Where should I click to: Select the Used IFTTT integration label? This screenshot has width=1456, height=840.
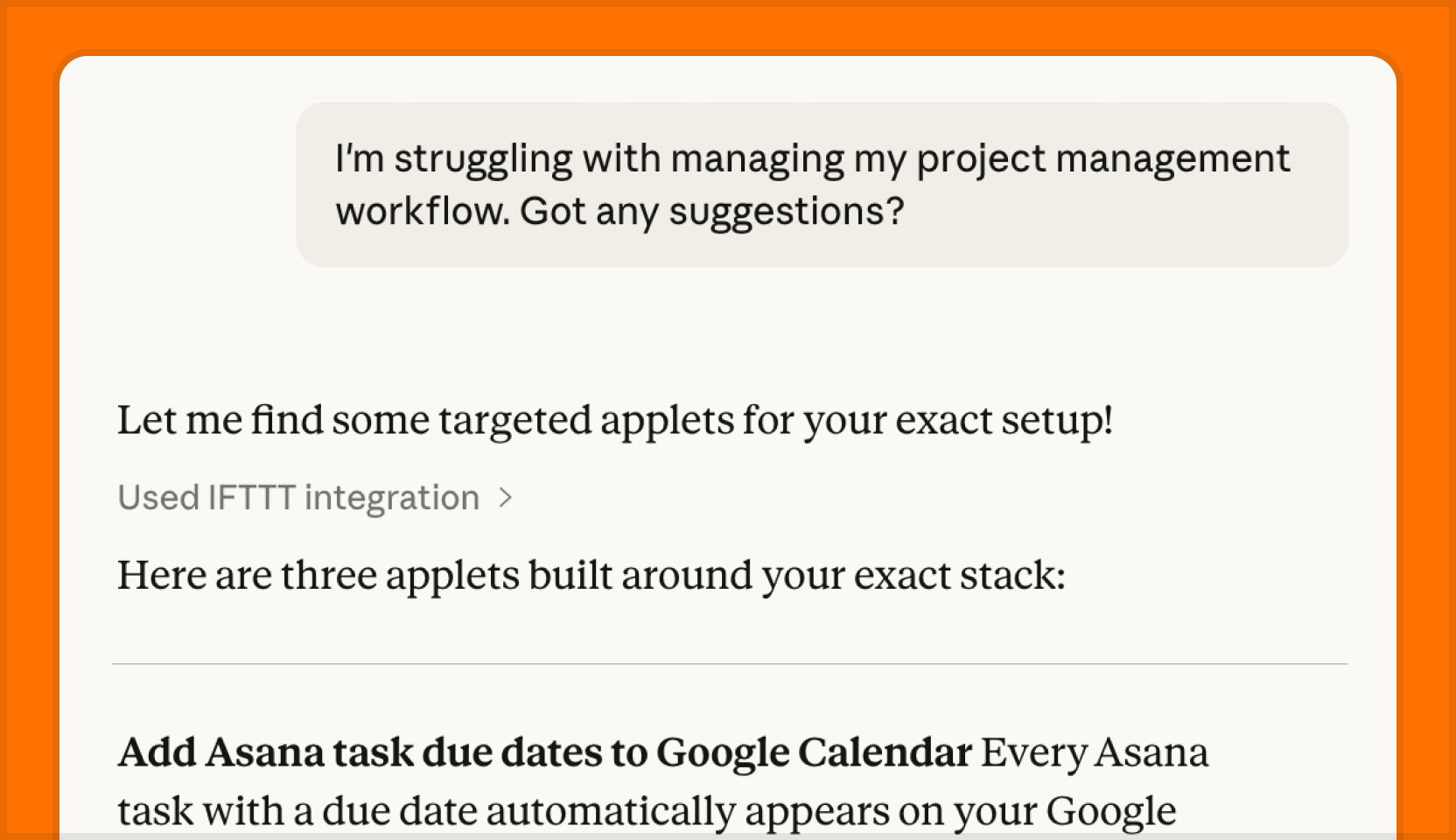coord(297,497)
